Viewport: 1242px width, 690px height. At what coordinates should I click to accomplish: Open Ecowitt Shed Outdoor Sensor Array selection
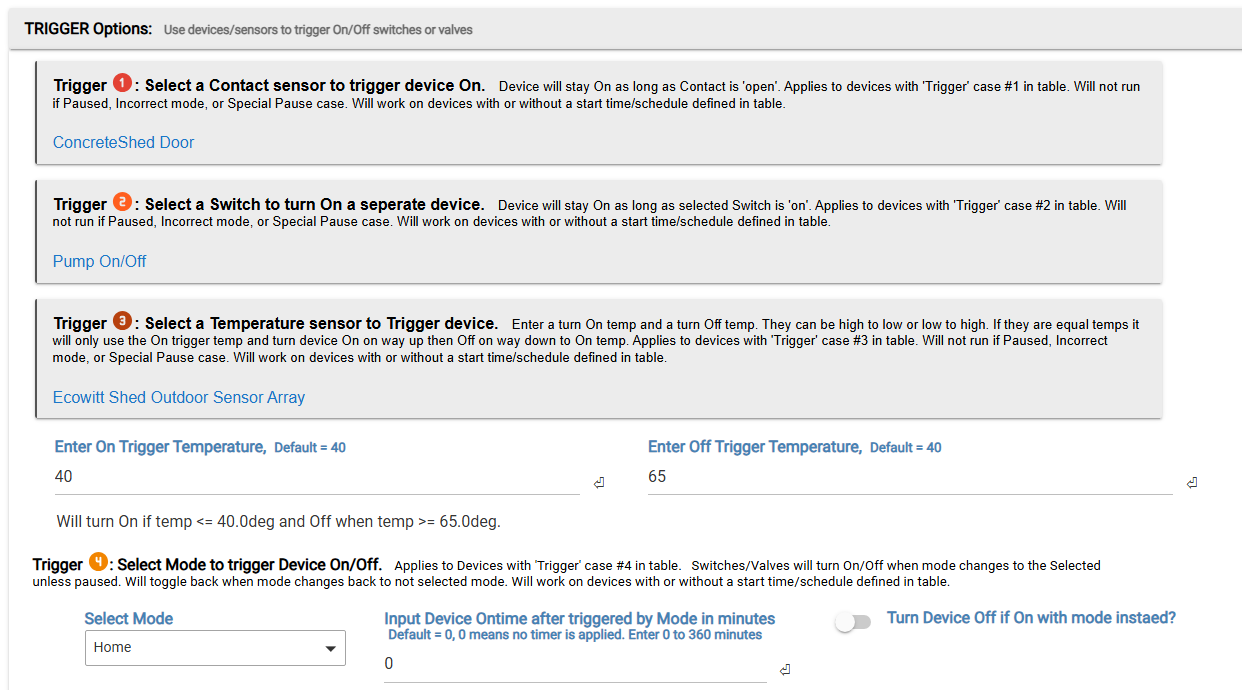[x=178, y=397]
